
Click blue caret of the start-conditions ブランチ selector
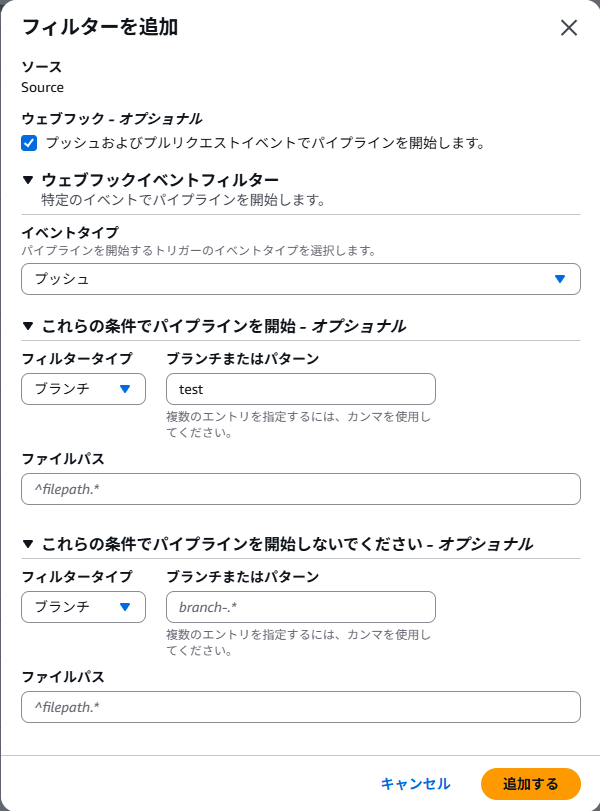(x=125, y=389)
